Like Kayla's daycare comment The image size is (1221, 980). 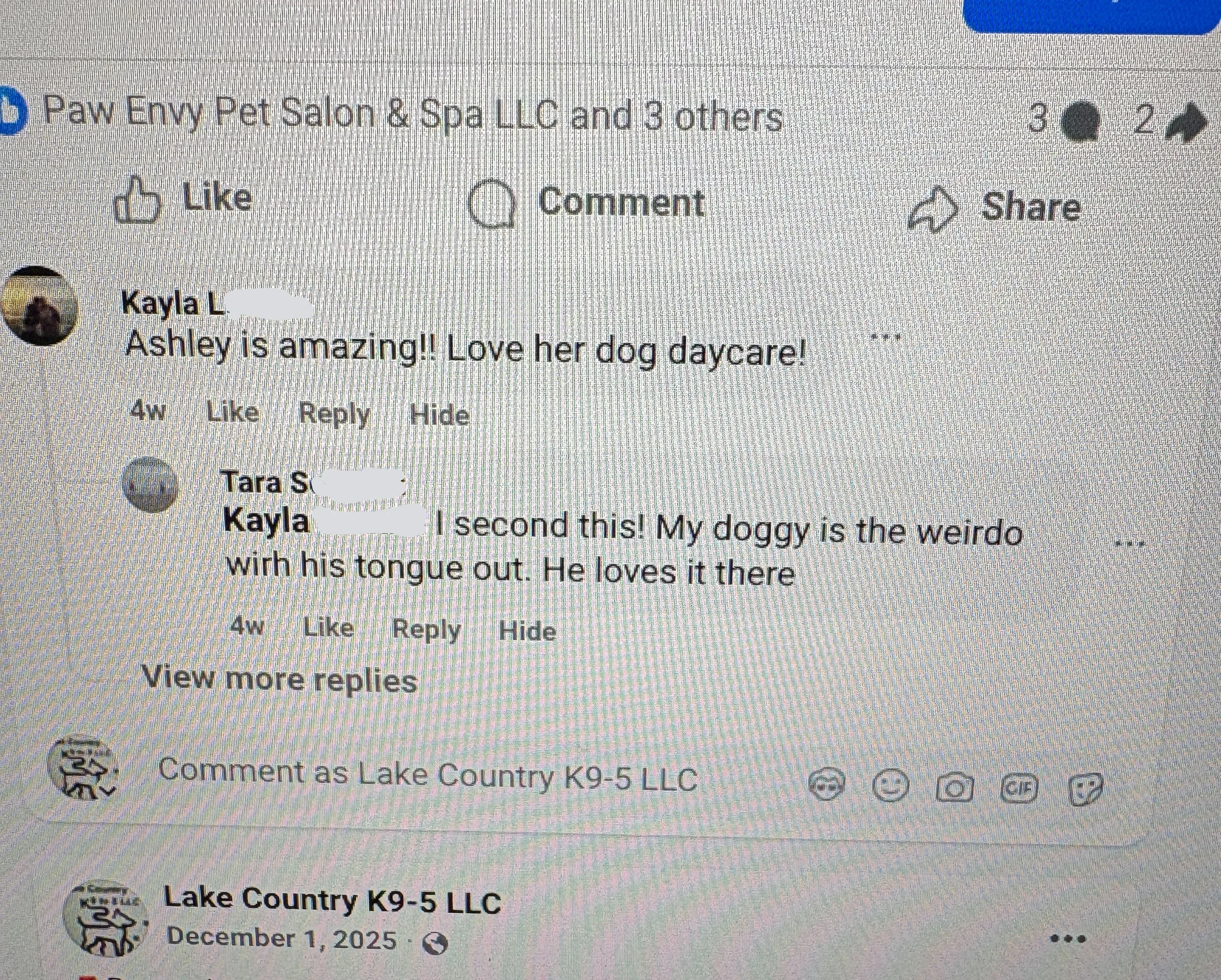tap(233, 412)
